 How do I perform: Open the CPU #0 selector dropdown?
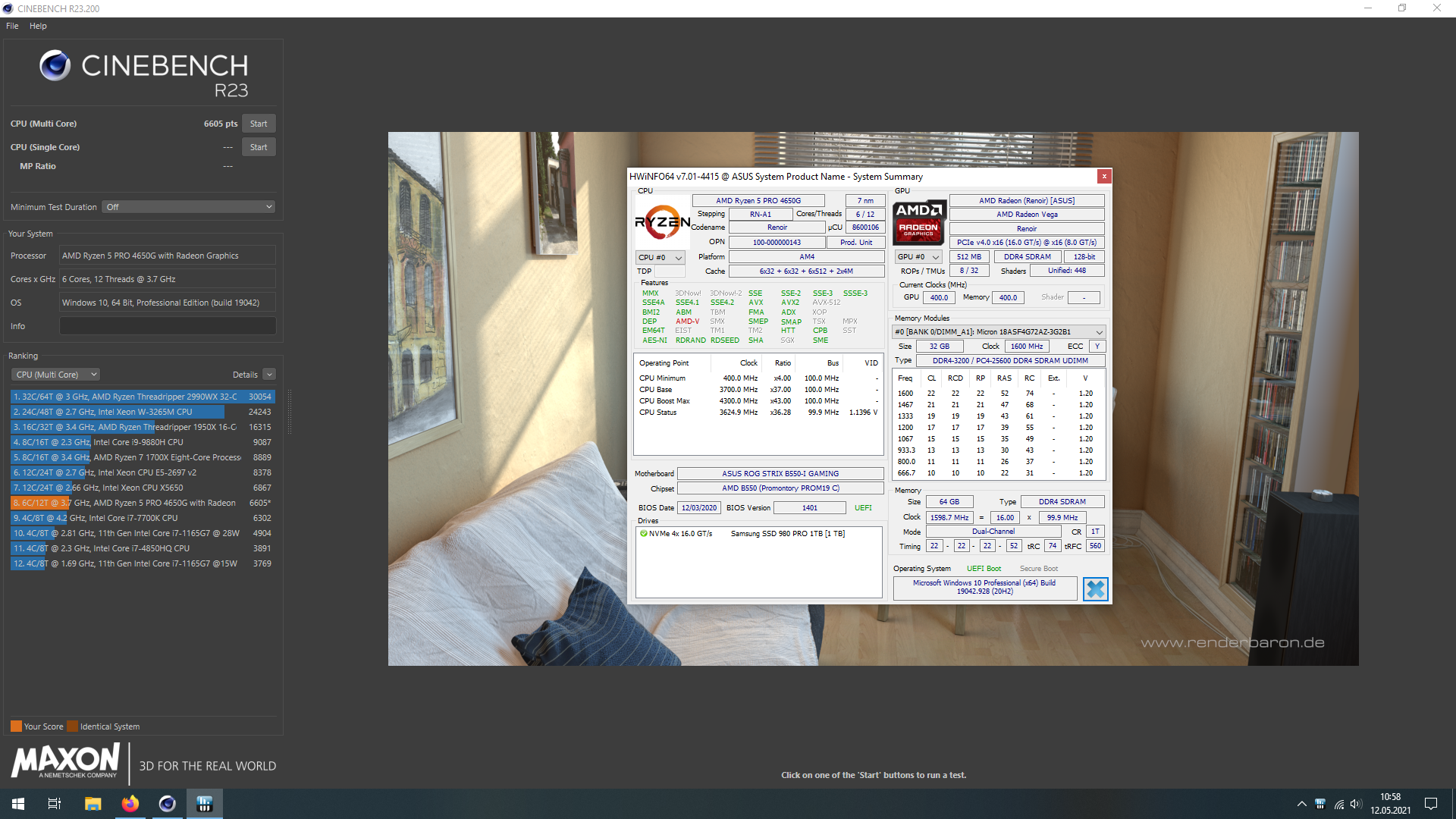[660, 258]
